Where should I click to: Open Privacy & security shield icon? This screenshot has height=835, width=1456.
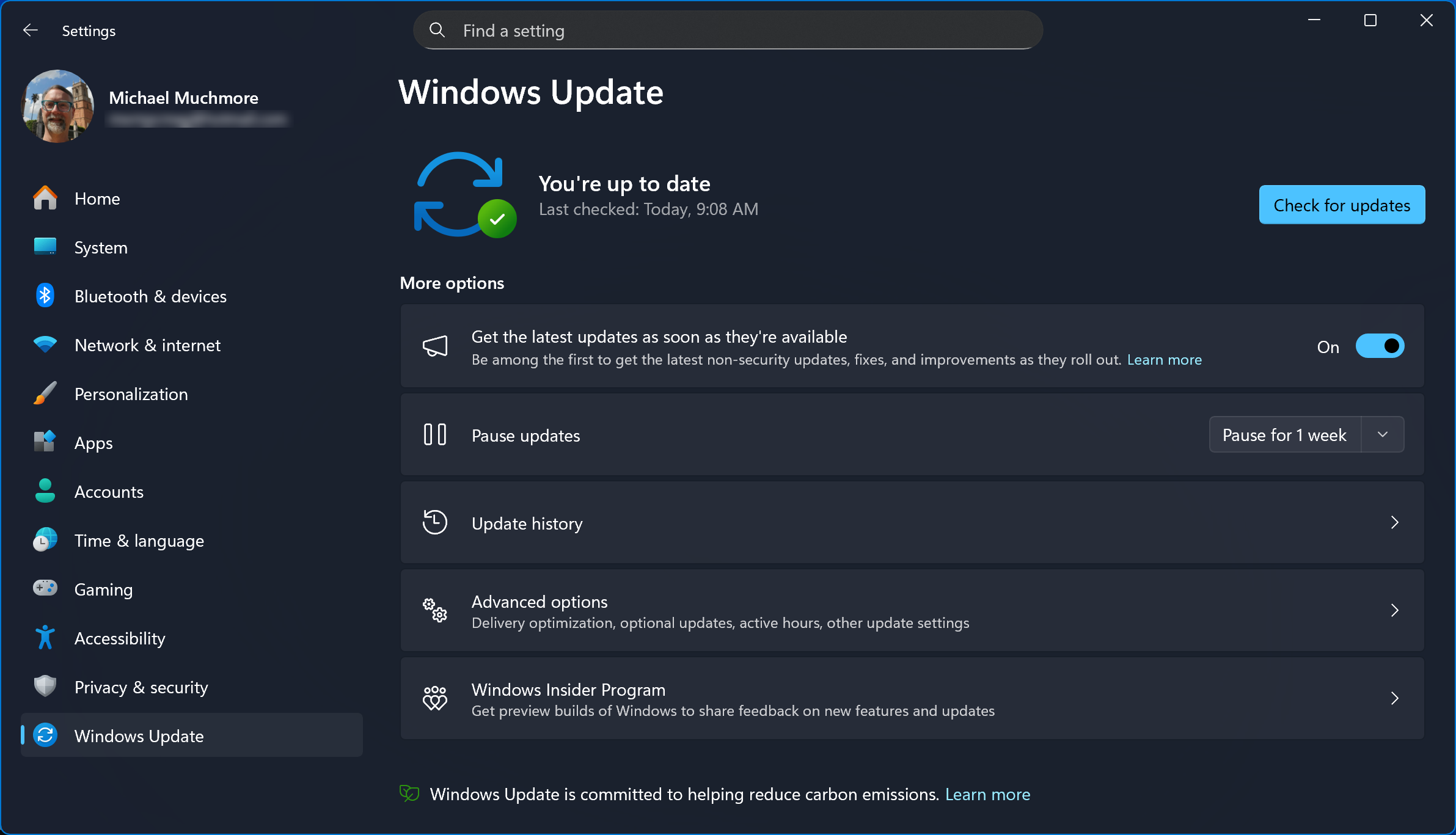point(45,686)
